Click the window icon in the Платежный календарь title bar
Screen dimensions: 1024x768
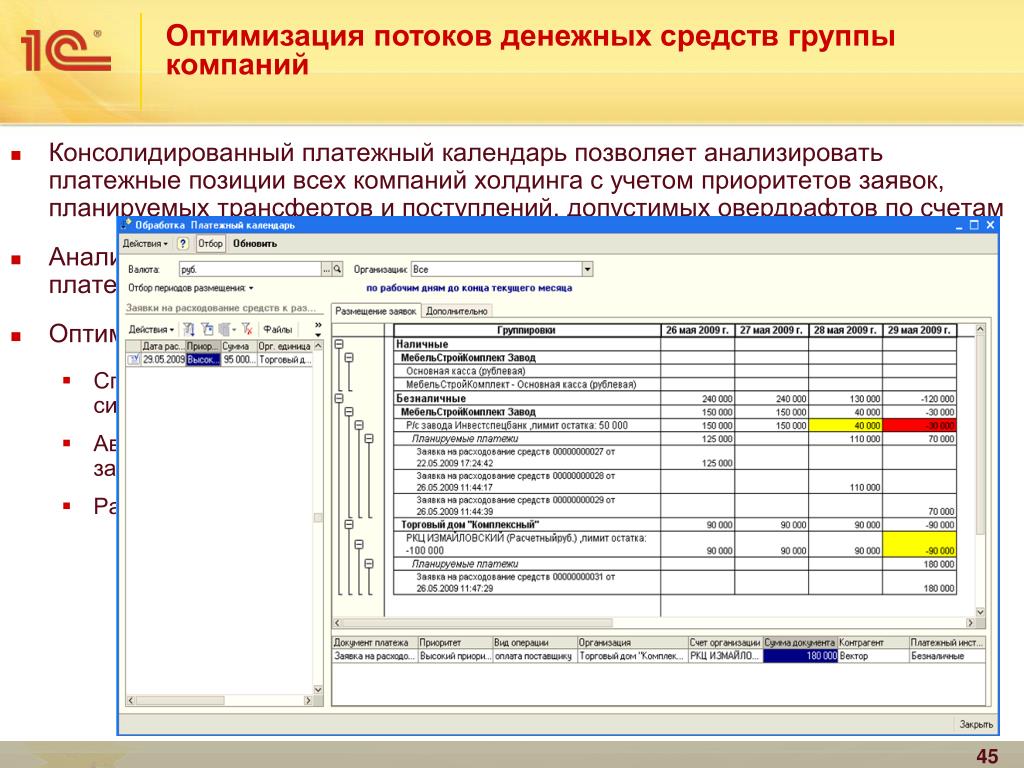[x=127, y=225]
